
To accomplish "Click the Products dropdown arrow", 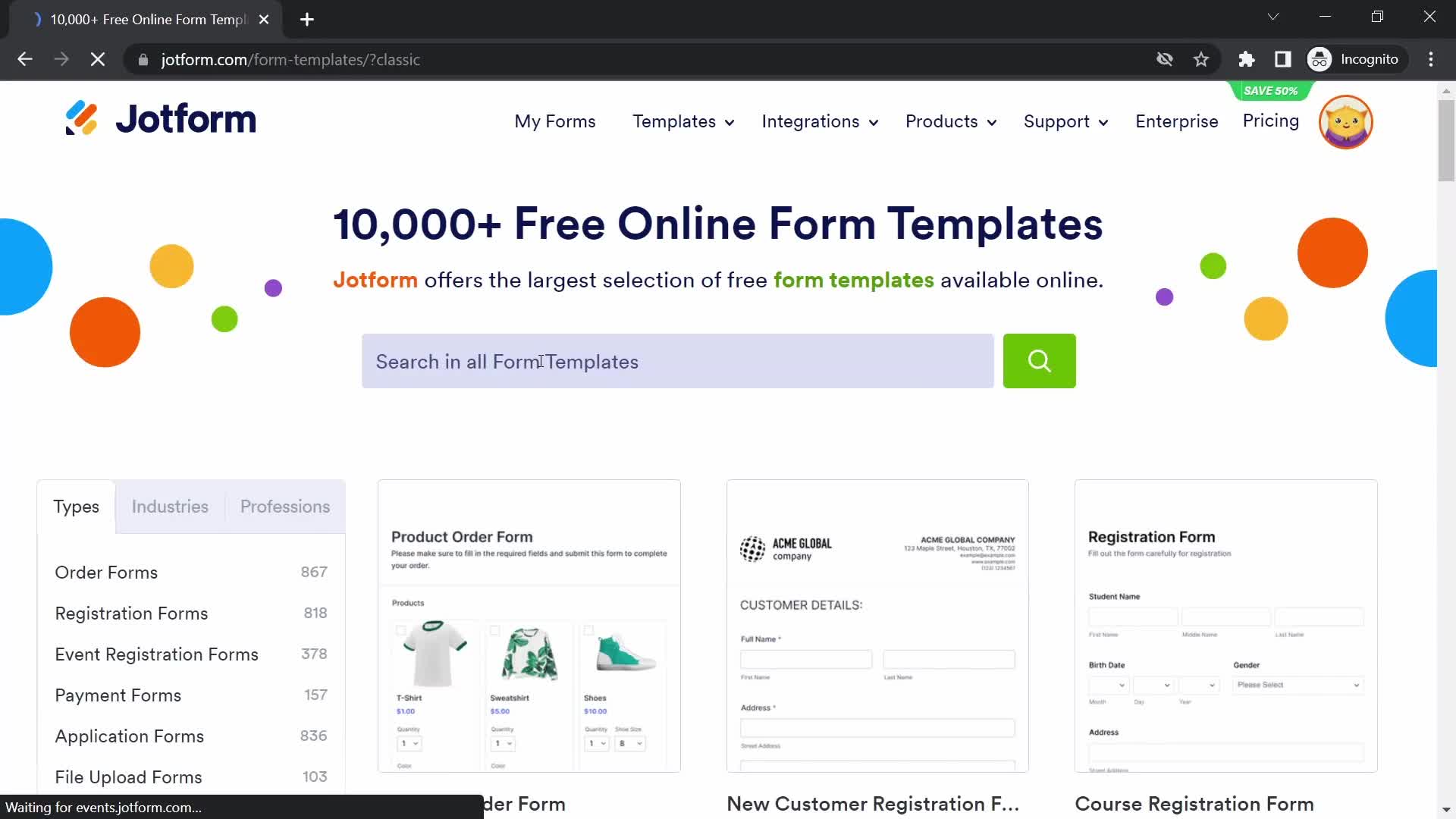I will (x=991, y=121).
